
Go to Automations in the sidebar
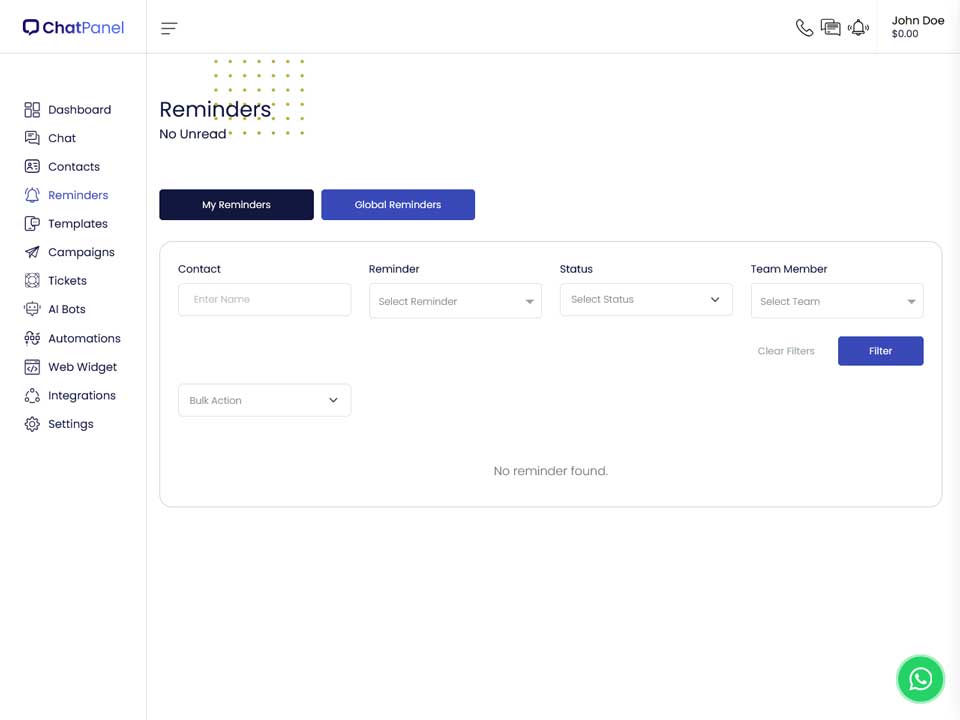click(x=84, y=338)
